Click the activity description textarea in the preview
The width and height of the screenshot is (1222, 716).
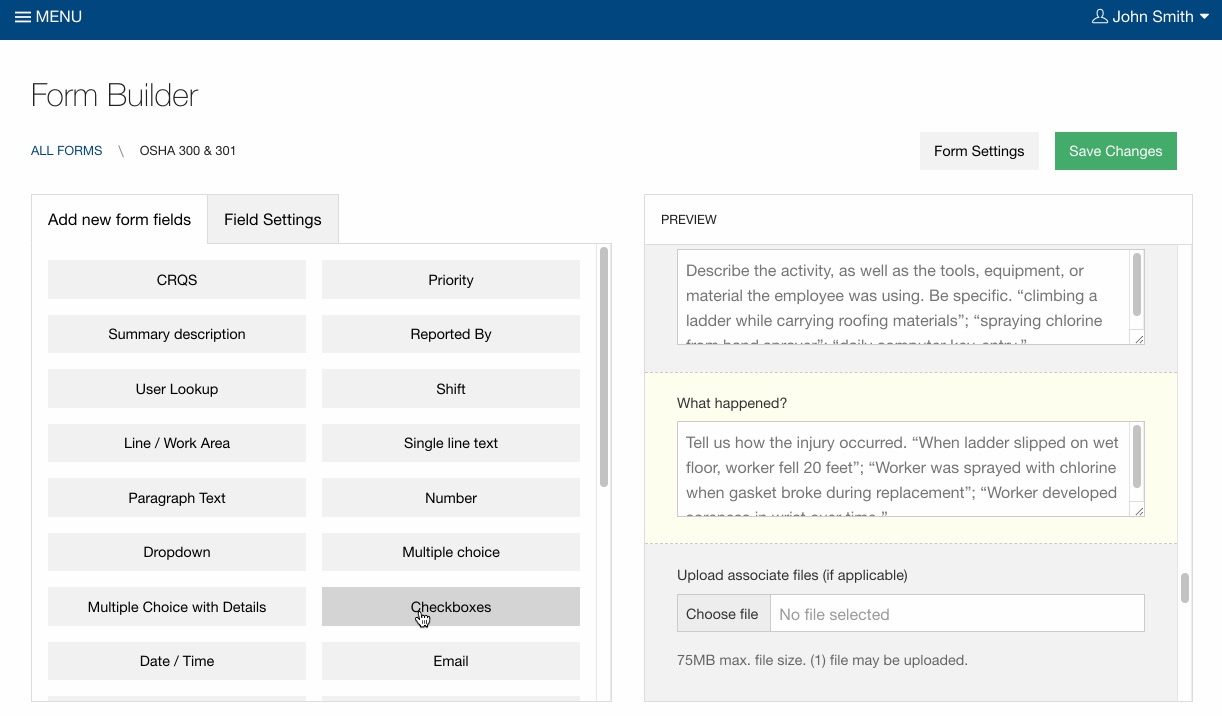coord(911,297)
